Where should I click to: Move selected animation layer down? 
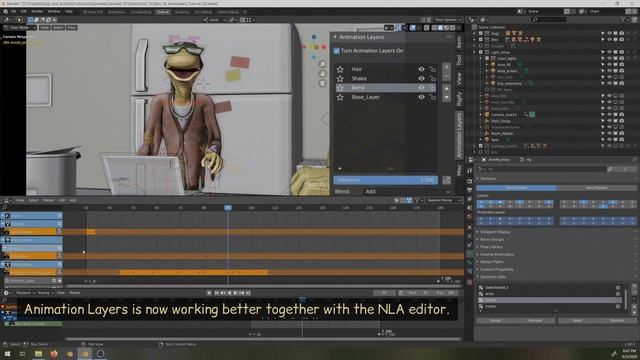tap(447, 98)
